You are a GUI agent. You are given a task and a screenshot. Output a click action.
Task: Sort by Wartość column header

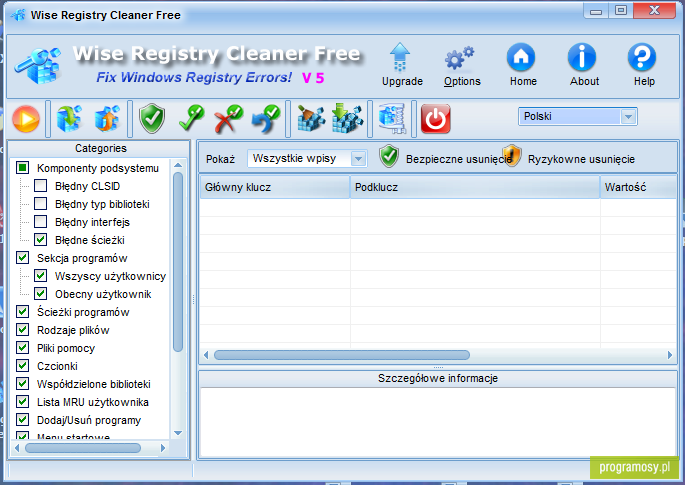[x=638, y=187]
